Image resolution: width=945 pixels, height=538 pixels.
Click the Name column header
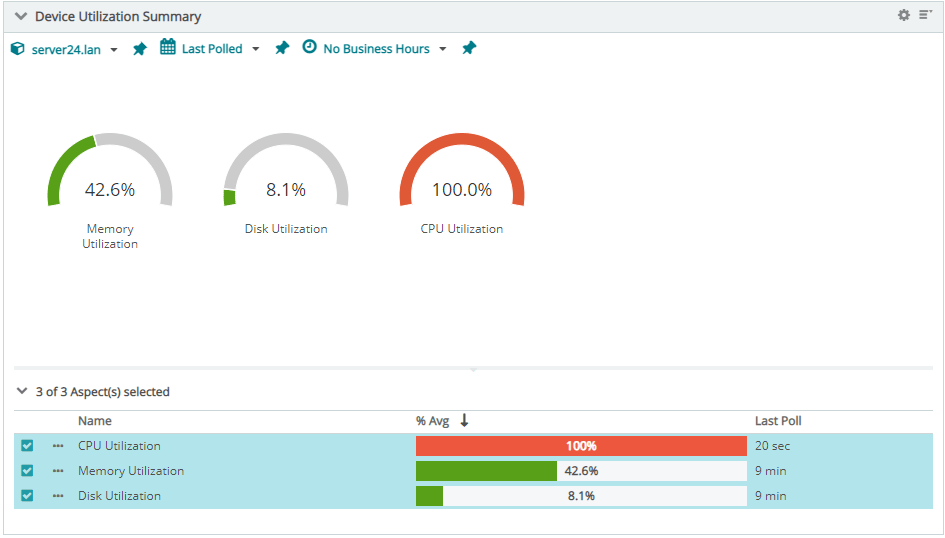pyautogui.click(x=95, y=421)
